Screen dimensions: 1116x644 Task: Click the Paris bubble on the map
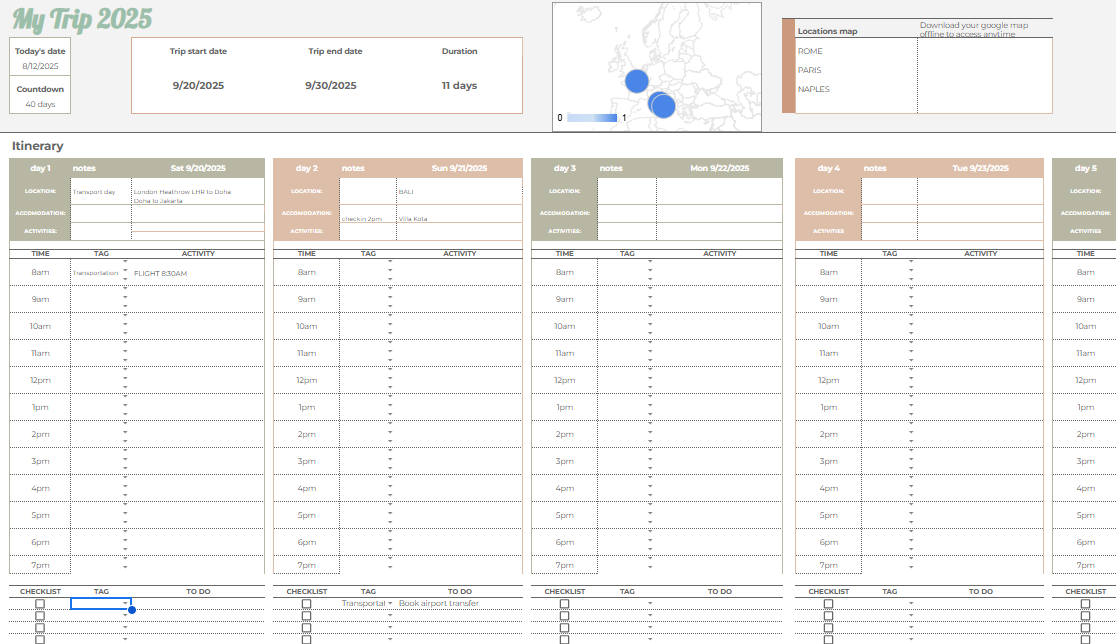coord(636,81)
